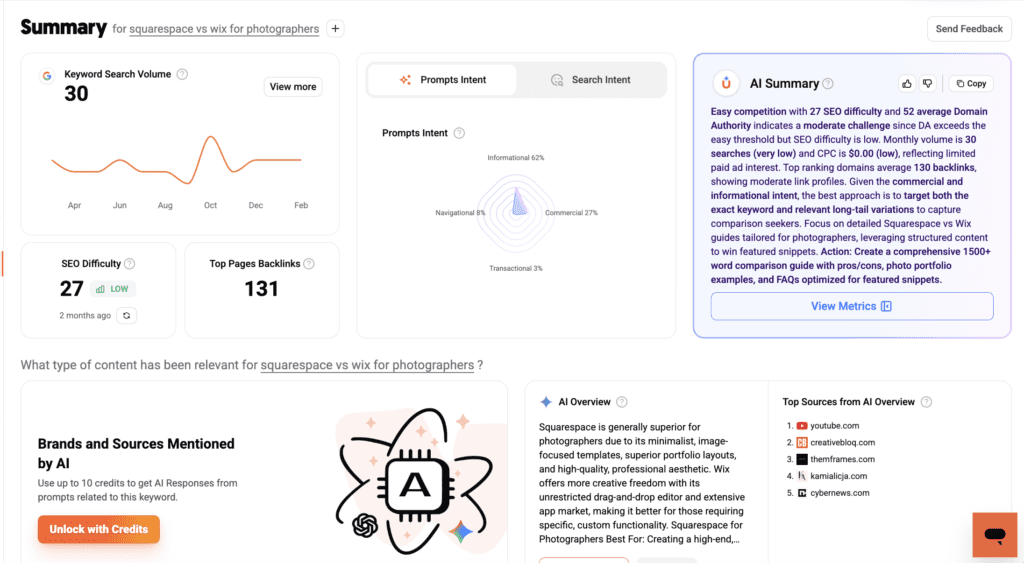Click the info icon beside AI Overview
Viewport: 1024px width, 563px height.
pos(622,402)
